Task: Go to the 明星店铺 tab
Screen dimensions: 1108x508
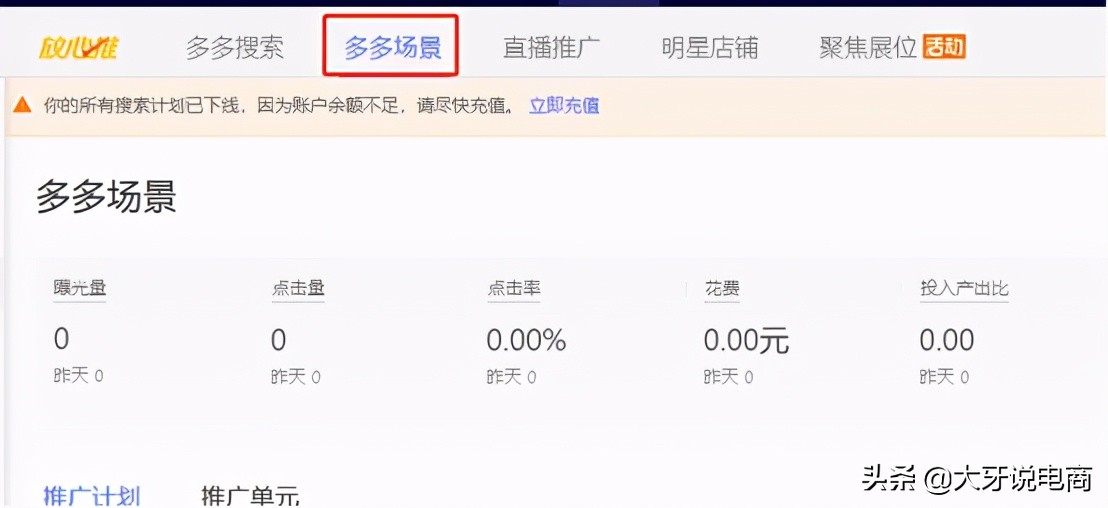Action: pyautogui.click(x=709, y=47)
